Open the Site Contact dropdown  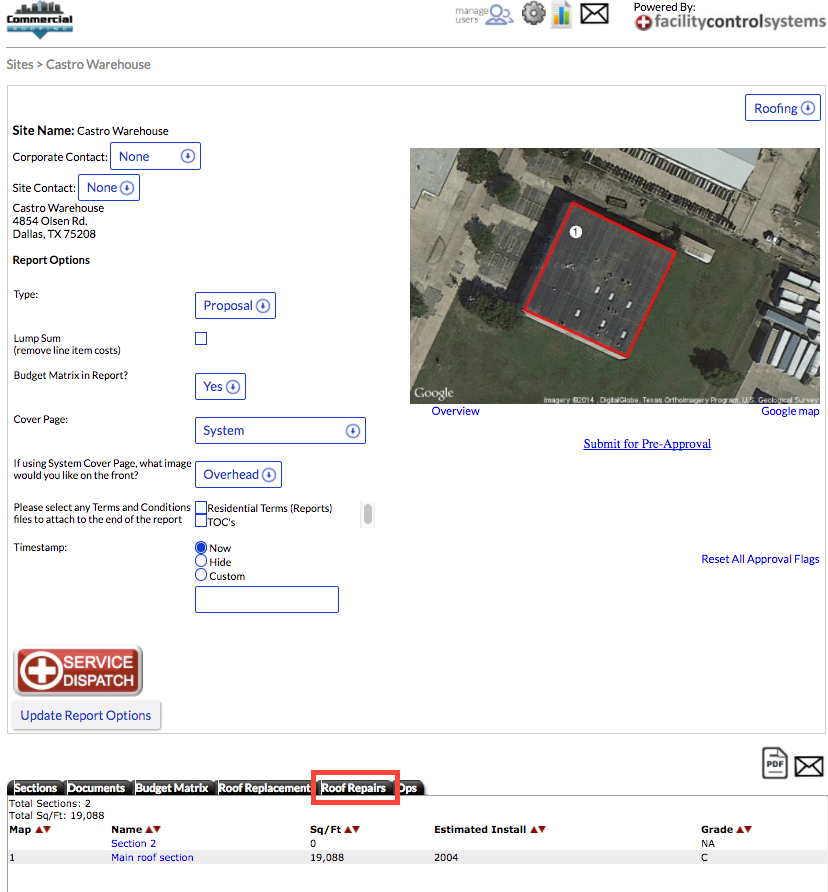tap(109, 188)
